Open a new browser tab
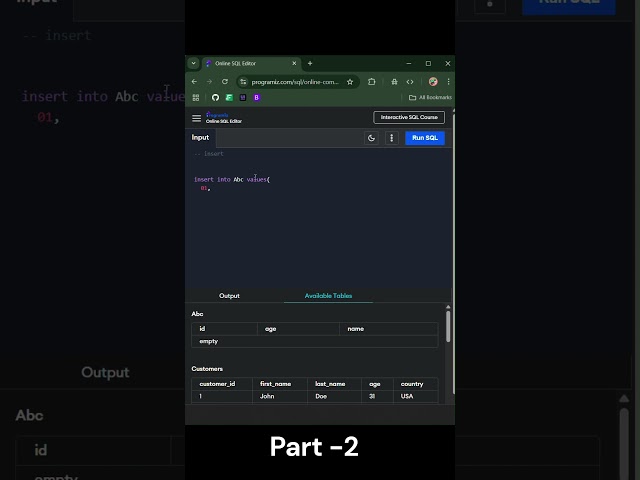Viewport: 640px width, 480px height. [x=310, y=63]
